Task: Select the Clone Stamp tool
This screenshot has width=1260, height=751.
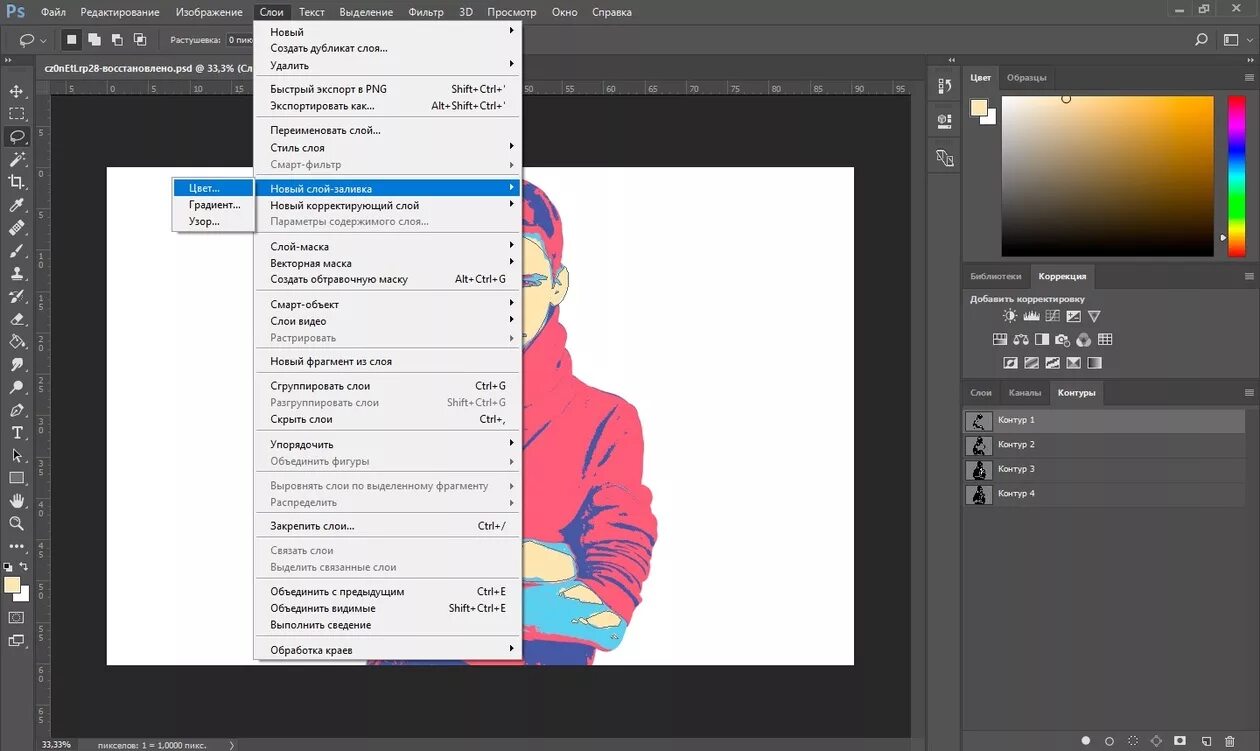Action: 17,273
